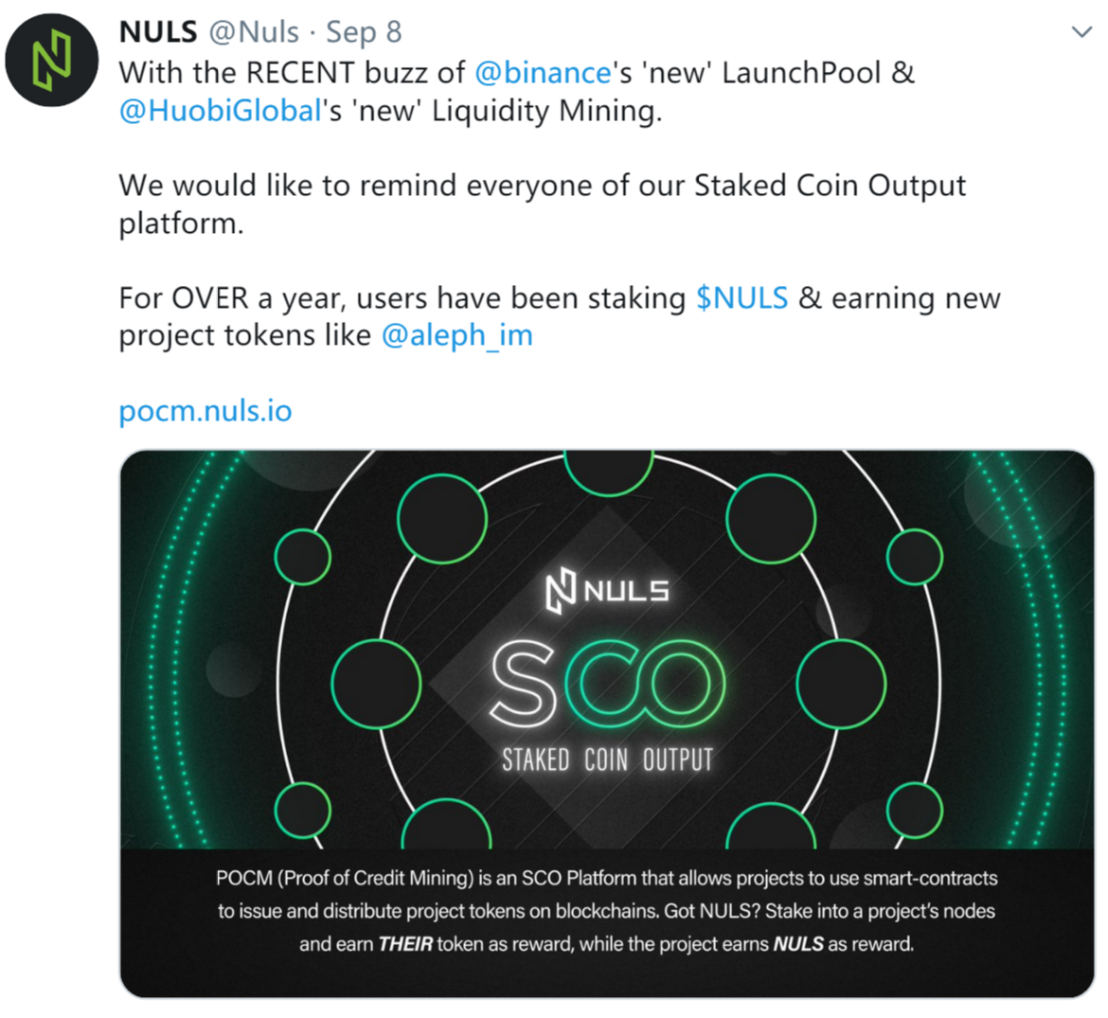1108x1018 pixels.
Task: Follow the pocm.nuls.io link
Action: coord(205,410)
